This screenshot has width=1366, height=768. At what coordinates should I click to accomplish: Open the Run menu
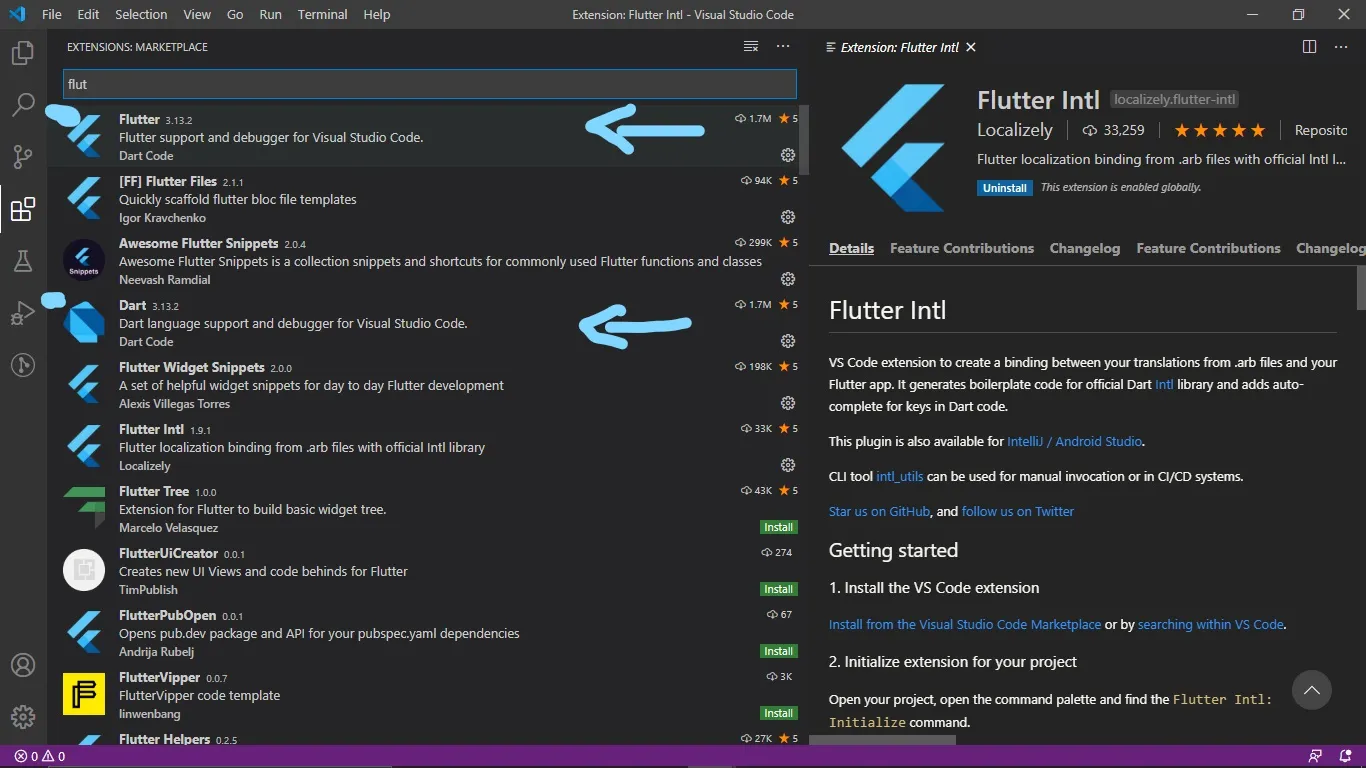(x=270, y=15)
